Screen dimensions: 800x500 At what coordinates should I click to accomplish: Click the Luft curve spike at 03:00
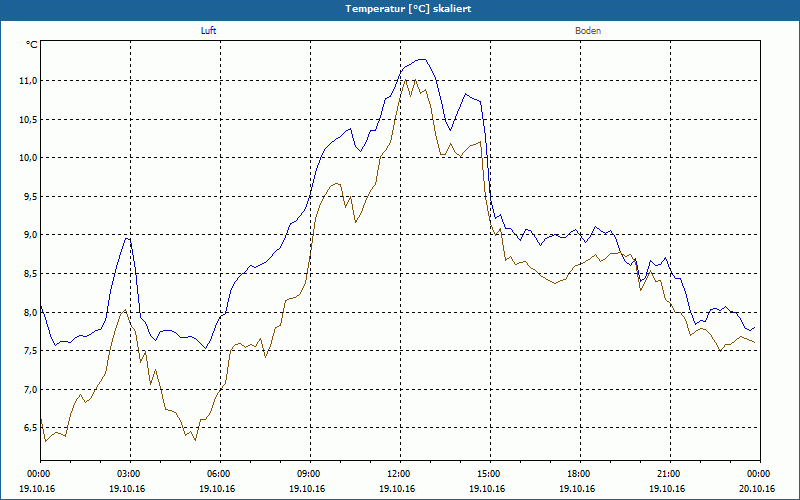pyautogui.click(x=128, y=238)
